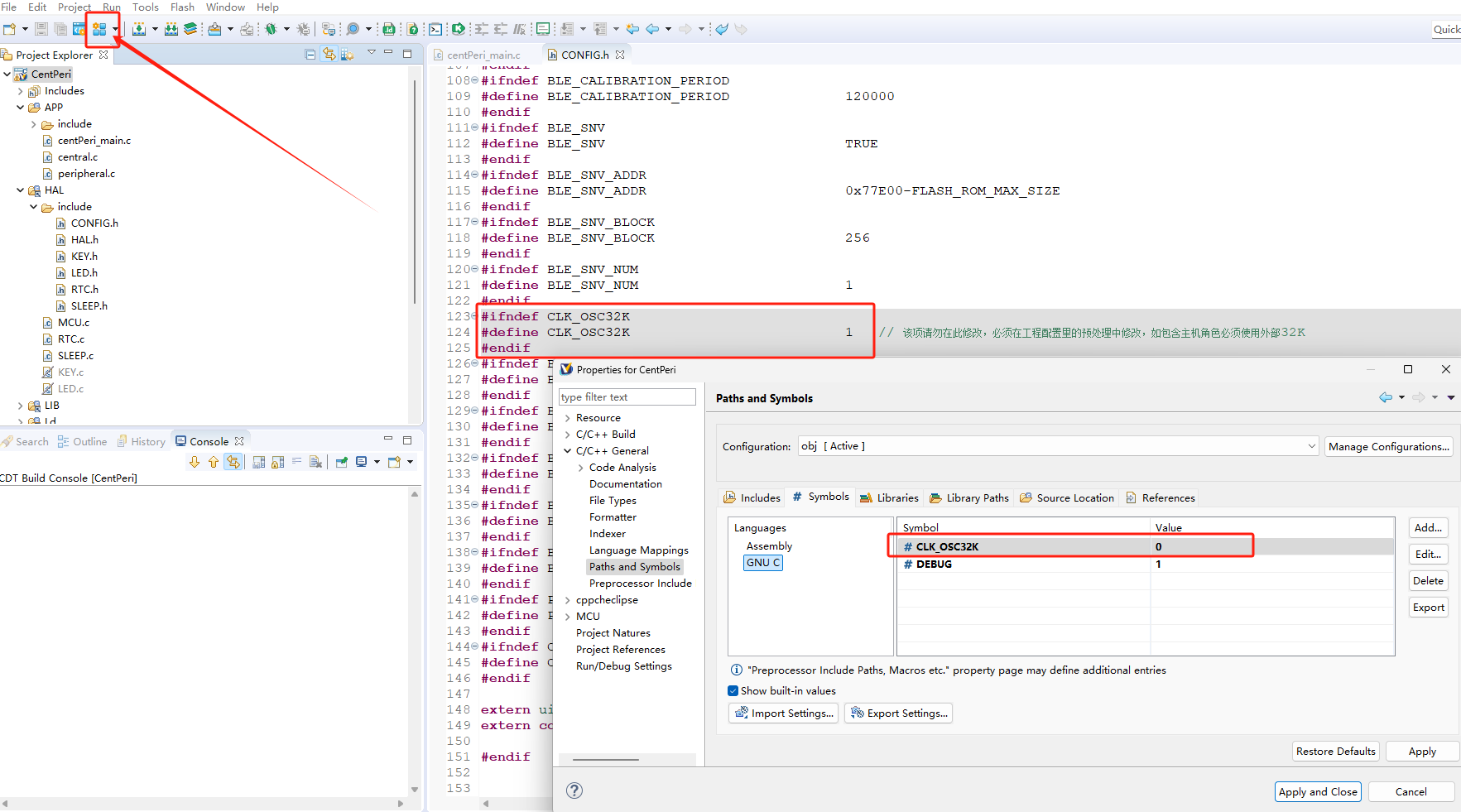Click the Export button
This screenshot has width=1461, height=812.
pyautogui.click(x=1428, y=608)
